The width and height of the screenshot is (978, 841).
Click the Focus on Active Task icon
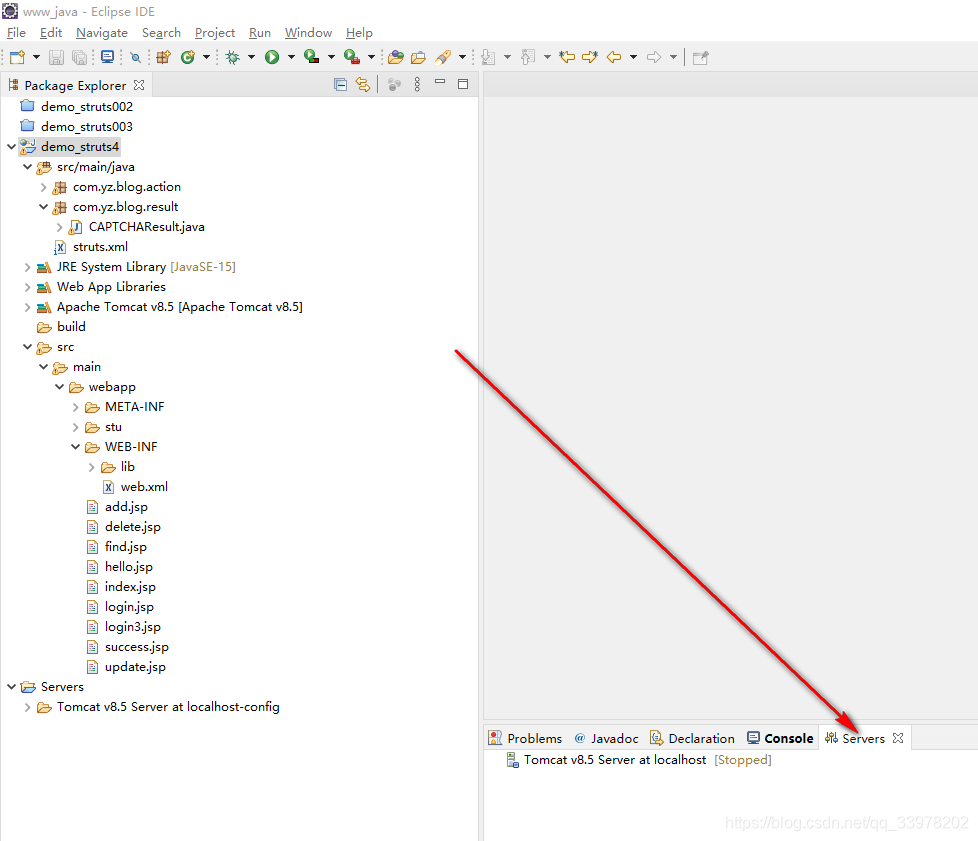point(394,85)
